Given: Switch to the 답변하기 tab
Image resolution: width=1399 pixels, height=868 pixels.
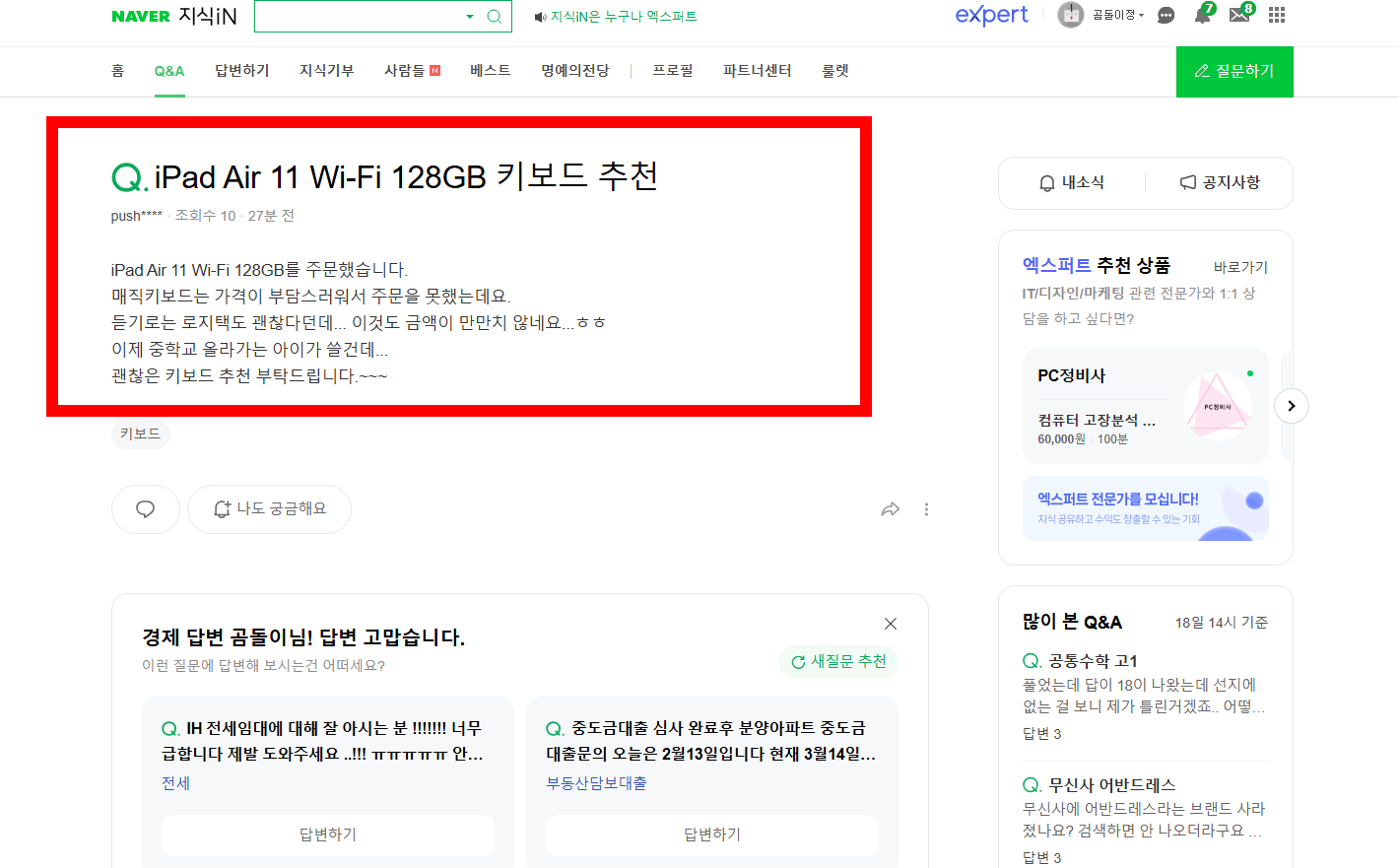Looking at the screenshot, I should click(242, 71).
